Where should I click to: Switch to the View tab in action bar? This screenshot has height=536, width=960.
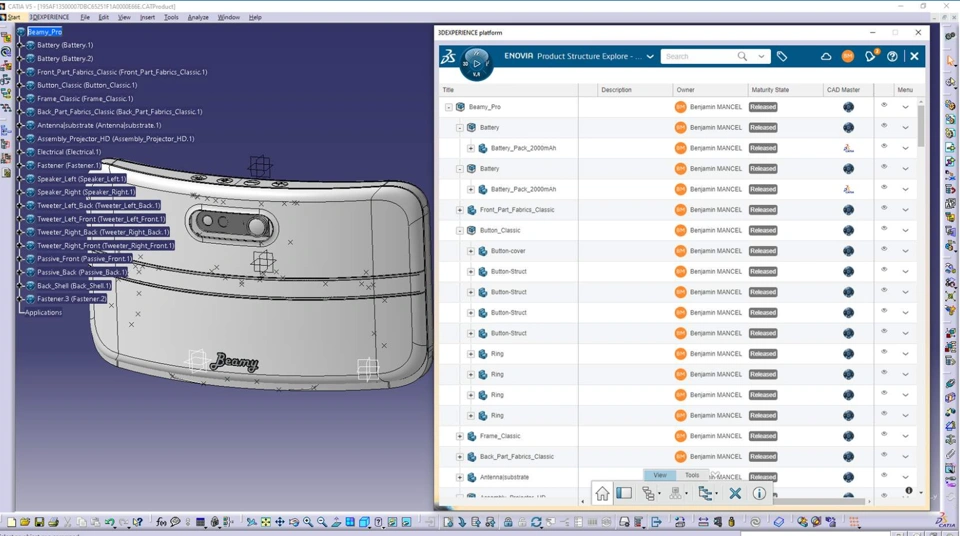coord(660,475)
